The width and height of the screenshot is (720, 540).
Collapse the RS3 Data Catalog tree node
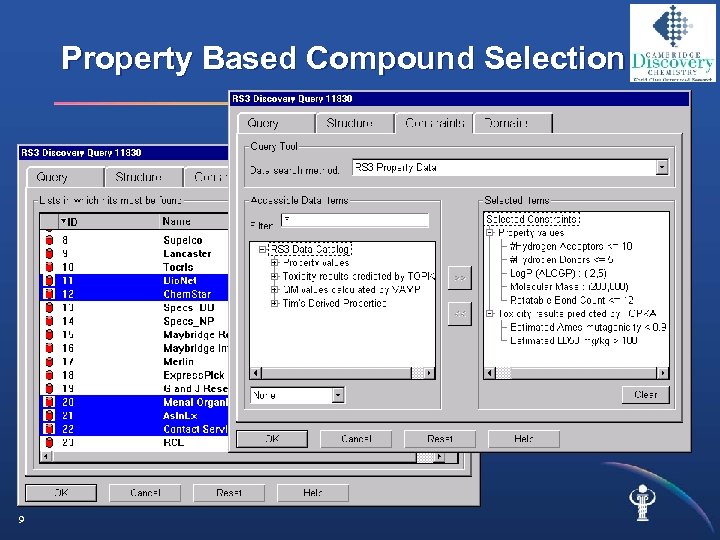pyautogui.click(x=262, y=249)
